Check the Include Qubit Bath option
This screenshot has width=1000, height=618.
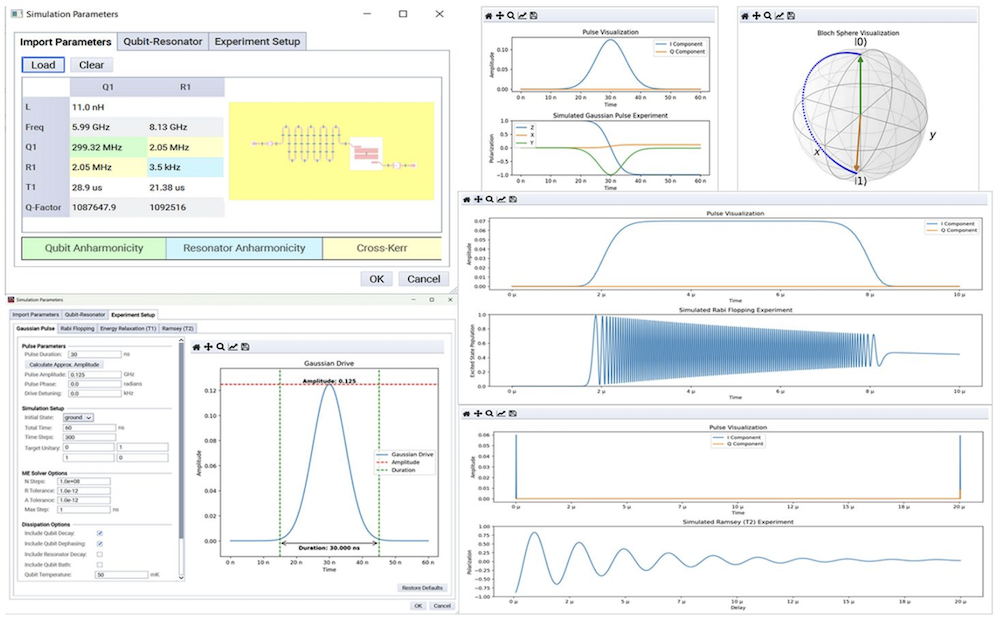[99, 565]
